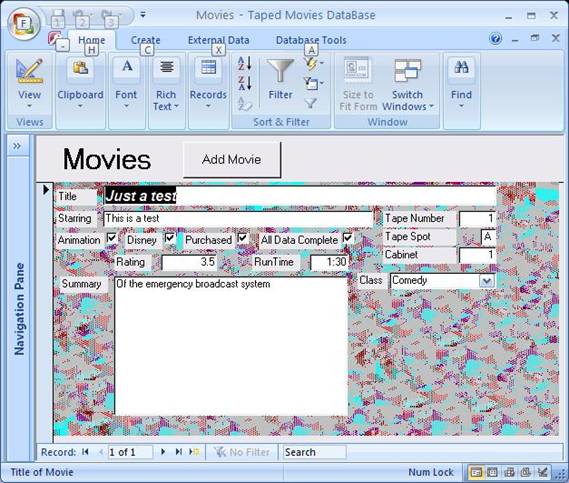Open the Selection filter icon
The width and height of the screenshot is (569, 483).
click(313, 64)
